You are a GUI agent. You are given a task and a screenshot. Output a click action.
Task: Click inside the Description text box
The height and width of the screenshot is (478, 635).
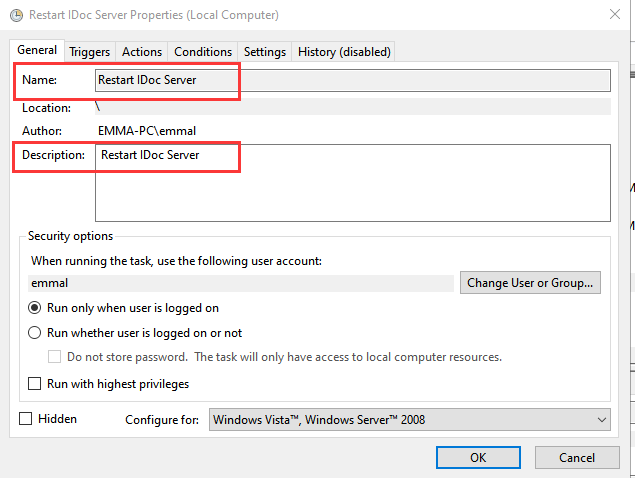pyautogui.click(x=352, y=182)
